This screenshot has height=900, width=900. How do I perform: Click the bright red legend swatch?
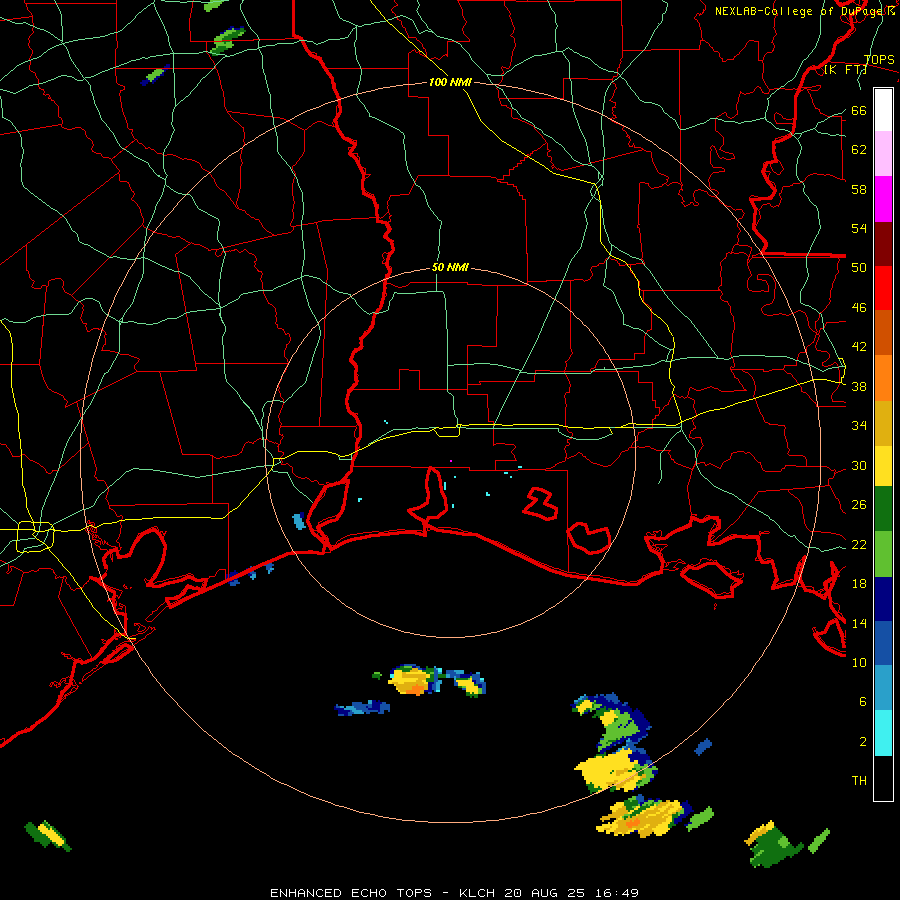(x=883, y=288)
